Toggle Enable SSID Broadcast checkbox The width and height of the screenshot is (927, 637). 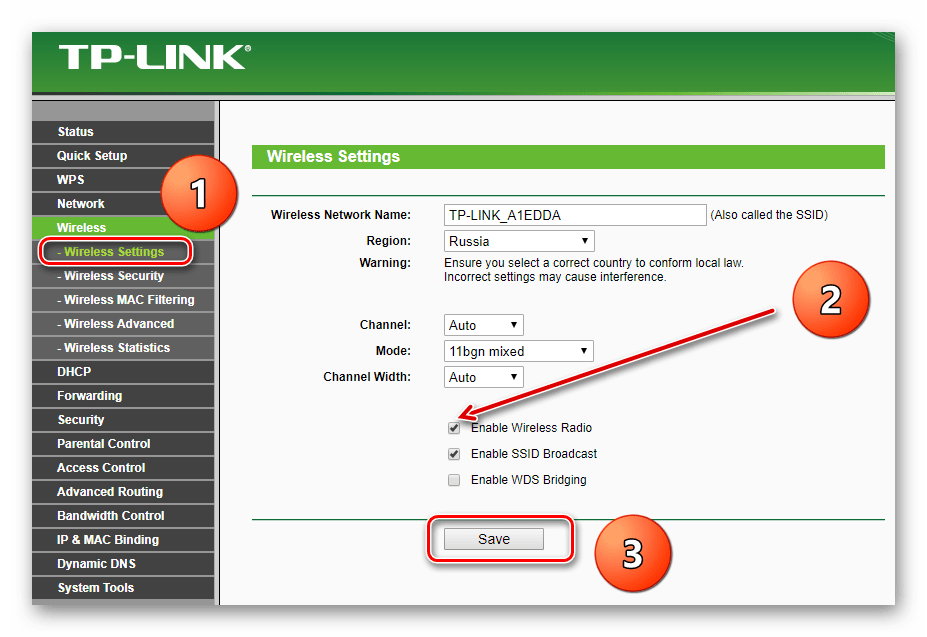(454, 454)
